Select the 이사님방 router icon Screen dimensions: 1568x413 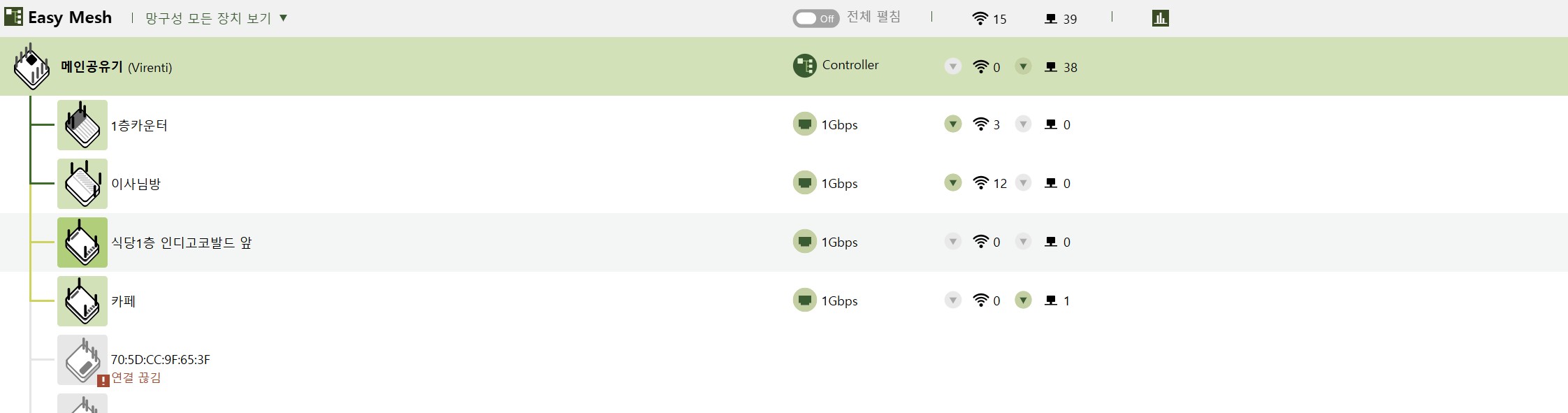82,184
